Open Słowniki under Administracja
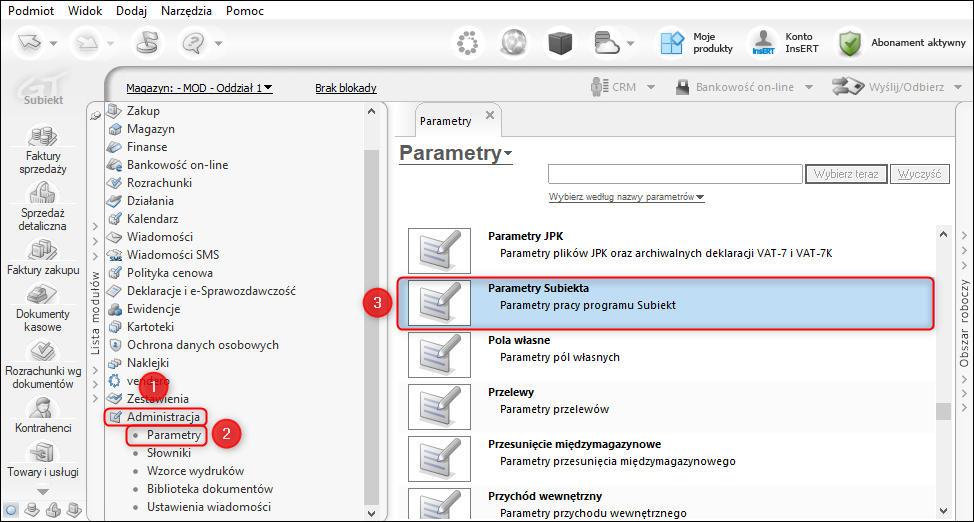The height and width of the screenshot is (522, 974). point(169,454)
